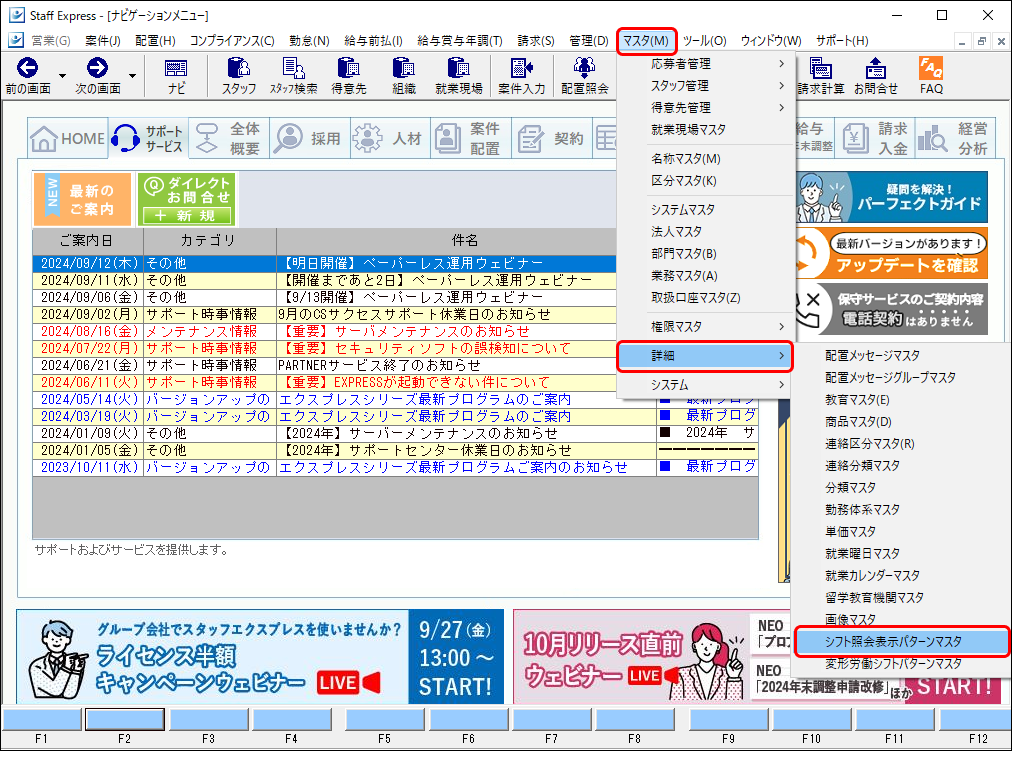Open 請求計算 toolbar icon
The width and height of the screenshot is (1024, 768).
click(x=820, y=76)
